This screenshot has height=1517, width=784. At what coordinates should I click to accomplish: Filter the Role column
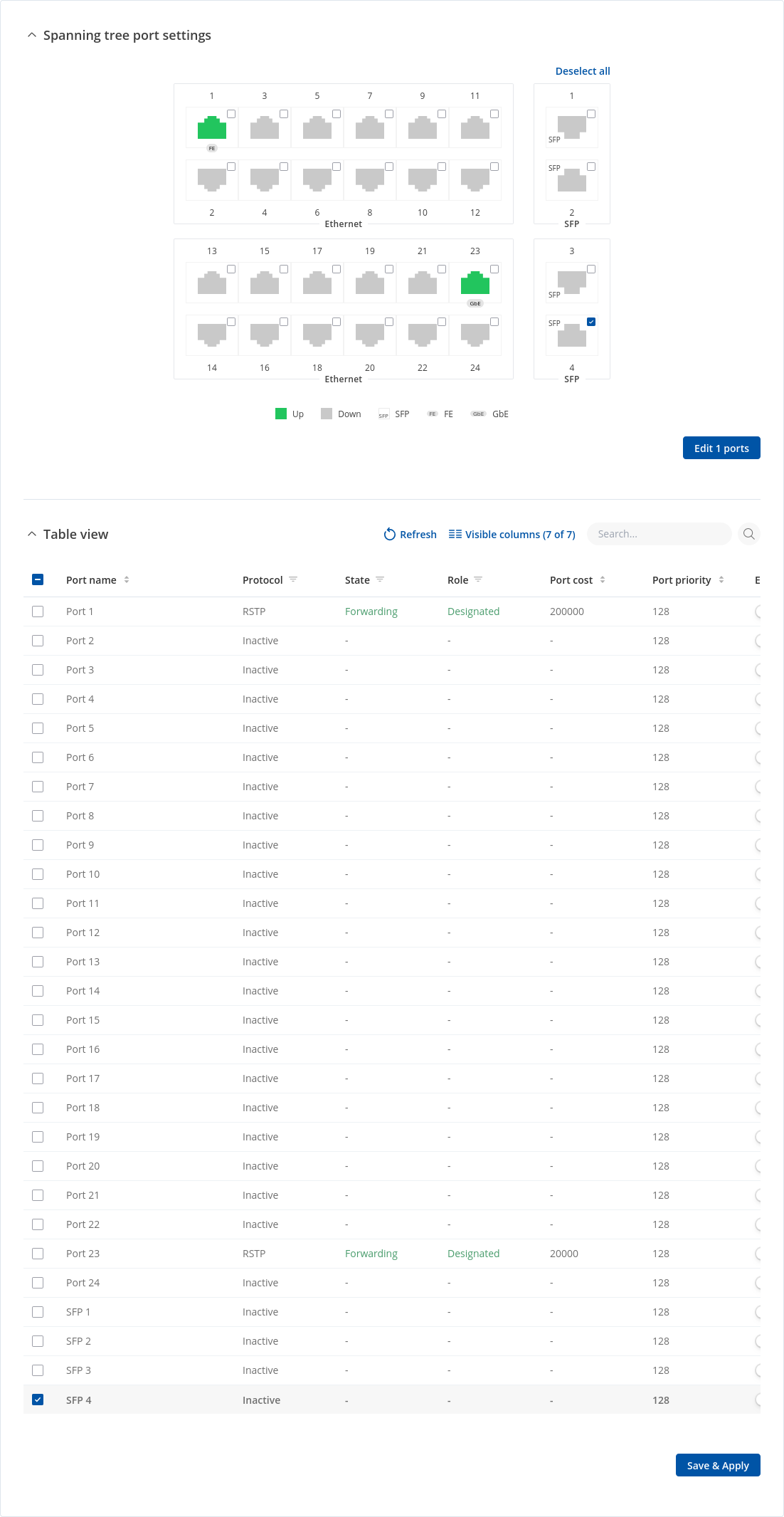click(478, 579)
